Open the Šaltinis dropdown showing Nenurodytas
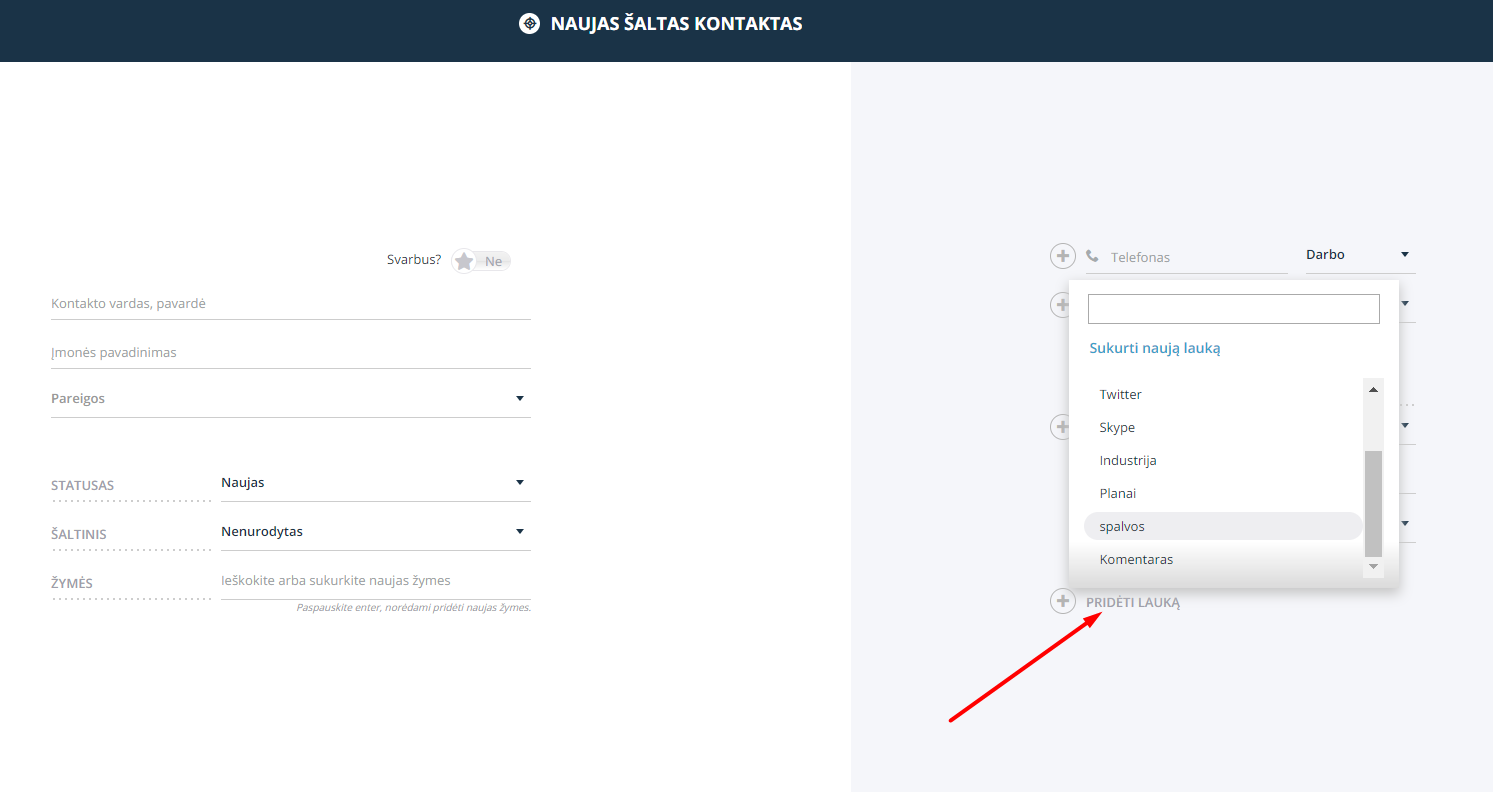The height and width of the screenshot is (792, 1493). (375, 531)
